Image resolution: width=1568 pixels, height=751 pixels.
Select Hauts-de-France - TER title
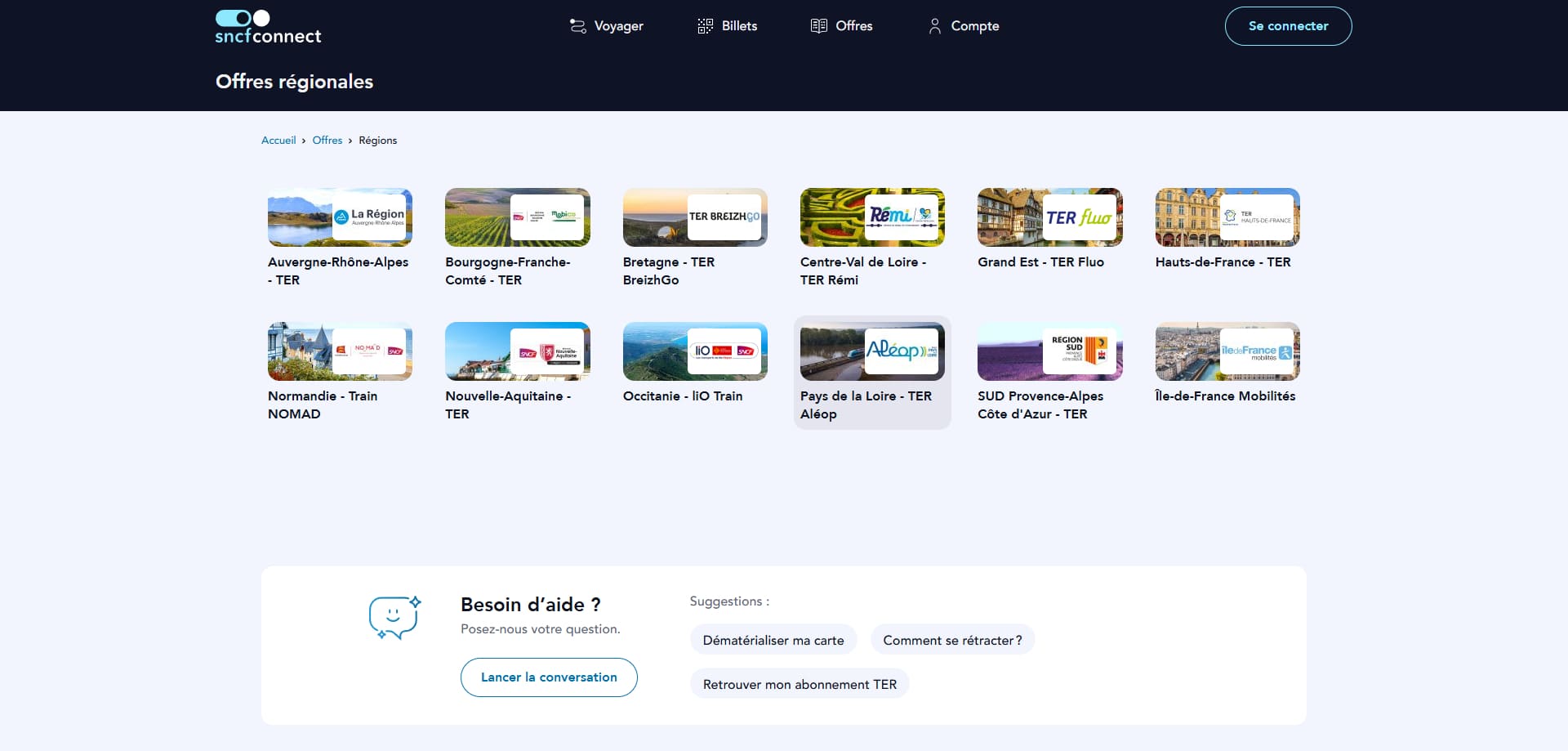[1223, 262]
